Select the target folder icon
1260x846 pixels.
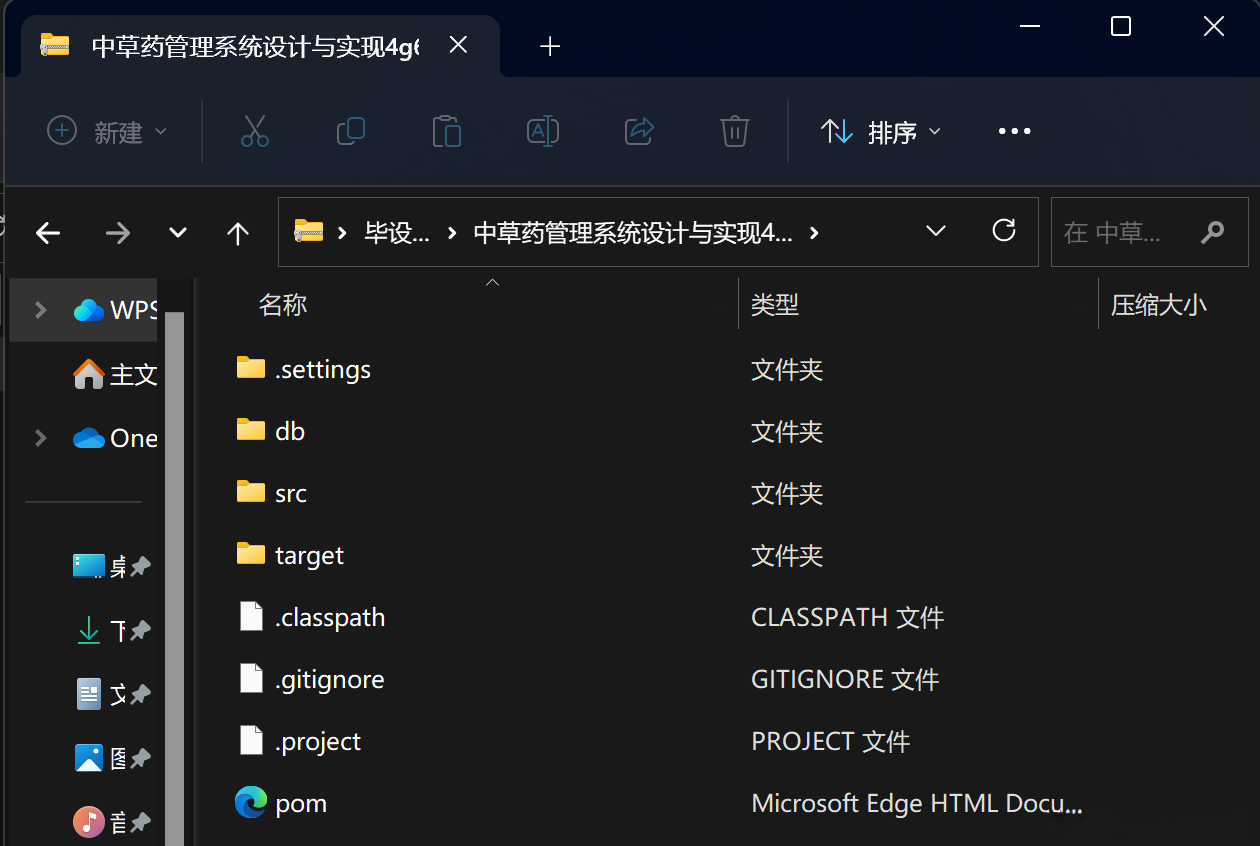tap(251, 554)
